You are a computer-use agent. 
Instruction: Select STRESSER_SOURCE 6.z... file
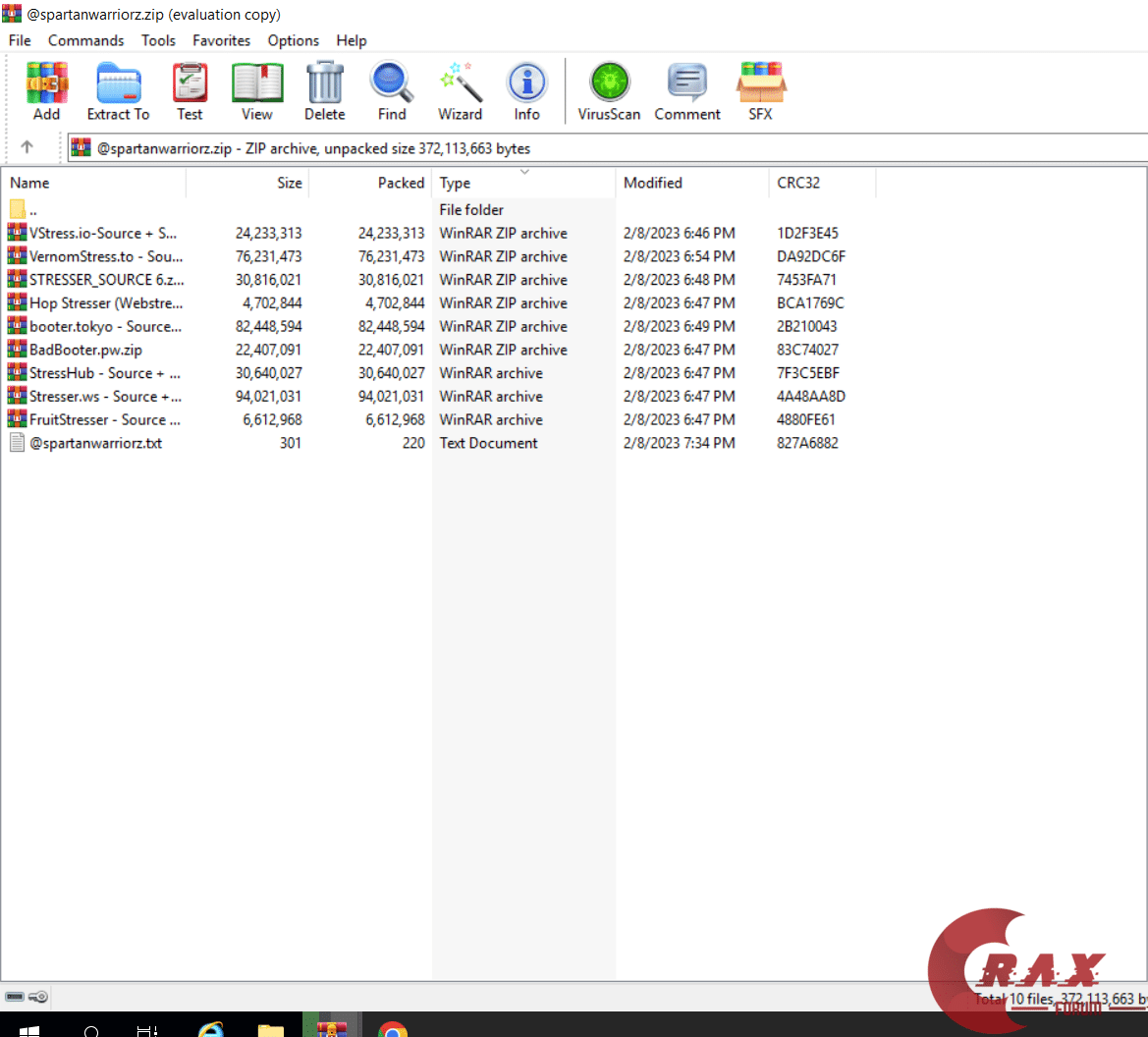(107, 280)
